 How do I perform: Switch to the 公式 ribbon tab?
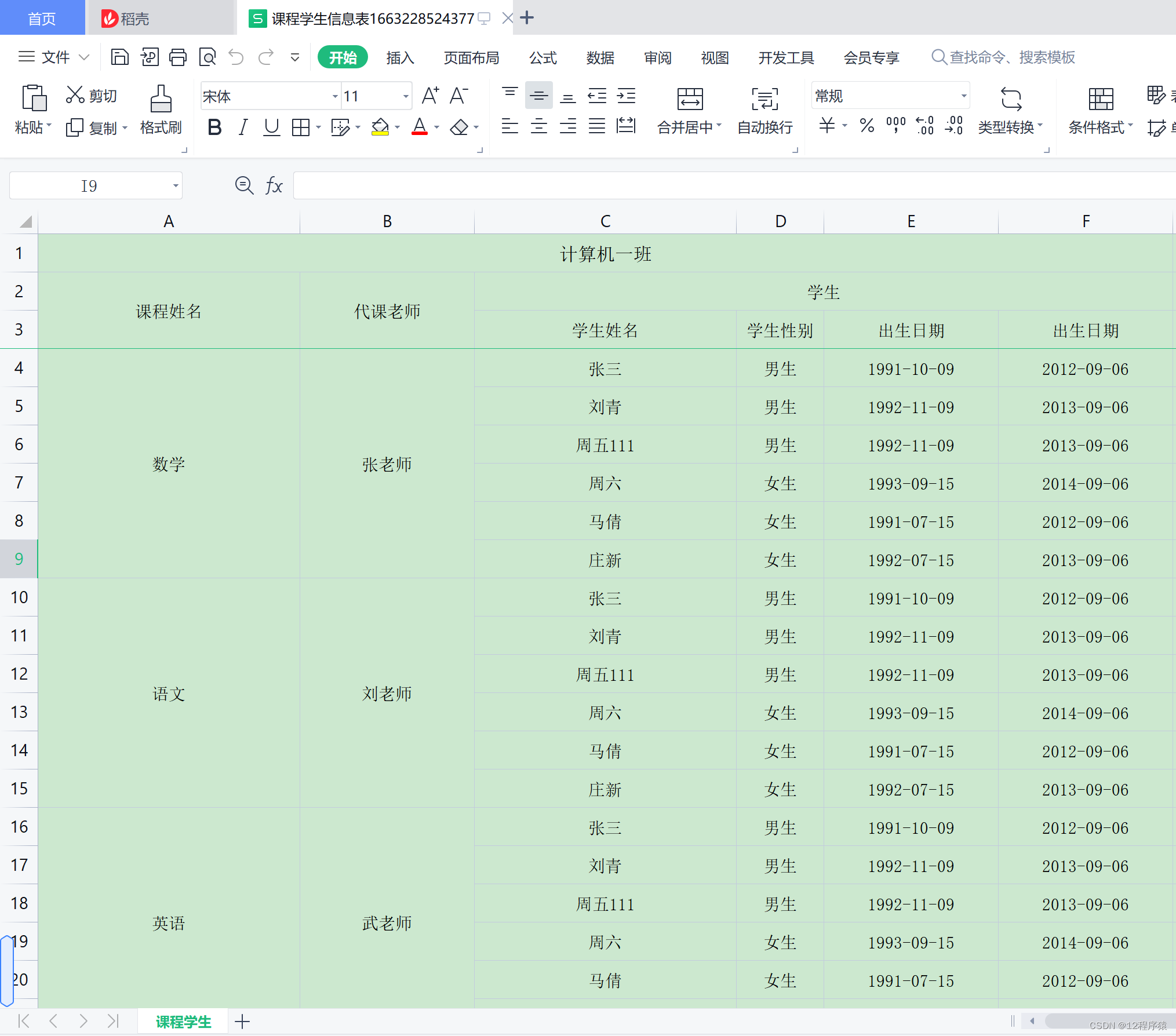point(543,57)
